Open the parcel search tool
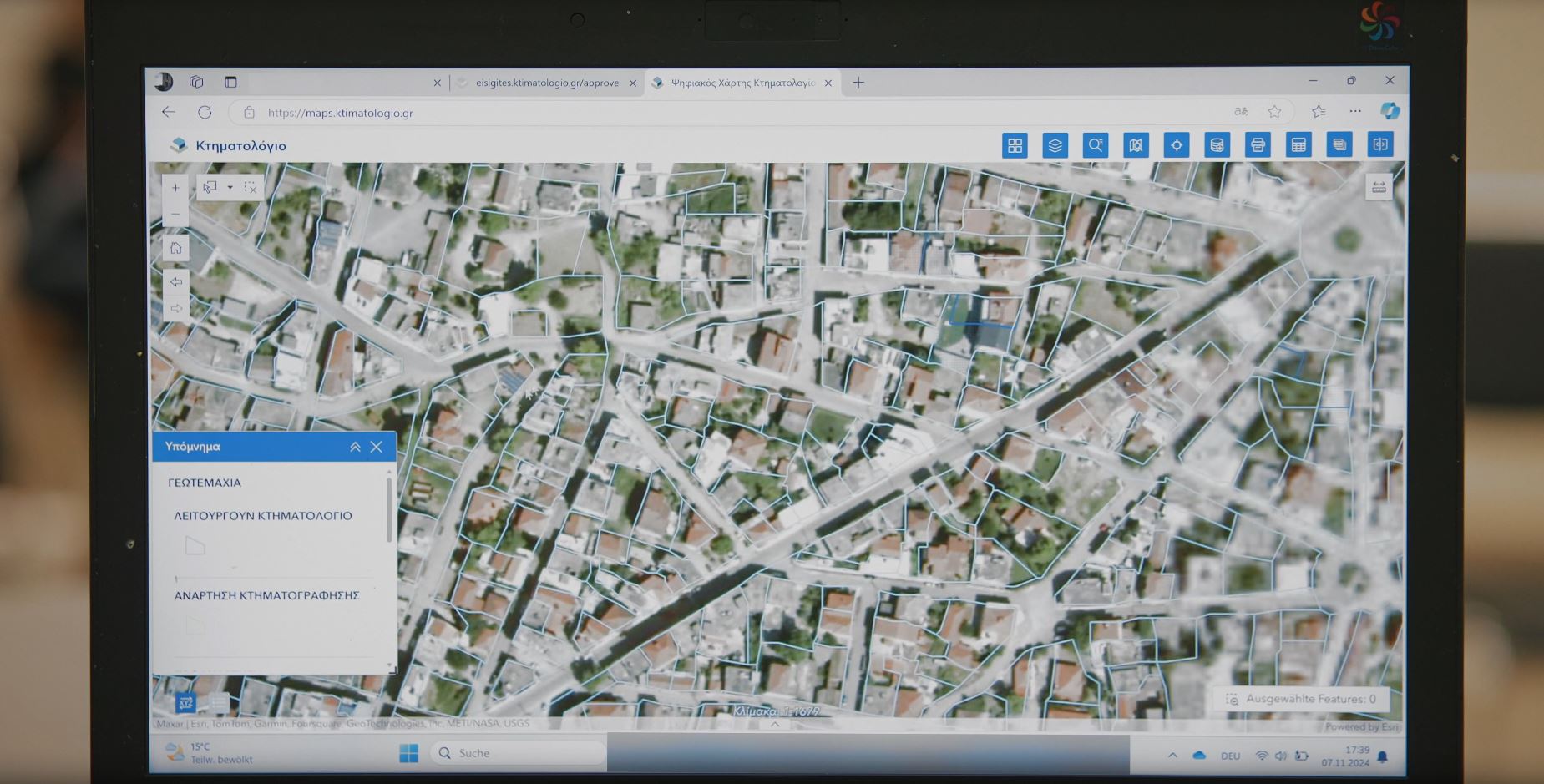The width and height of the screenshot is (1544, 784). pos(1095,145)
